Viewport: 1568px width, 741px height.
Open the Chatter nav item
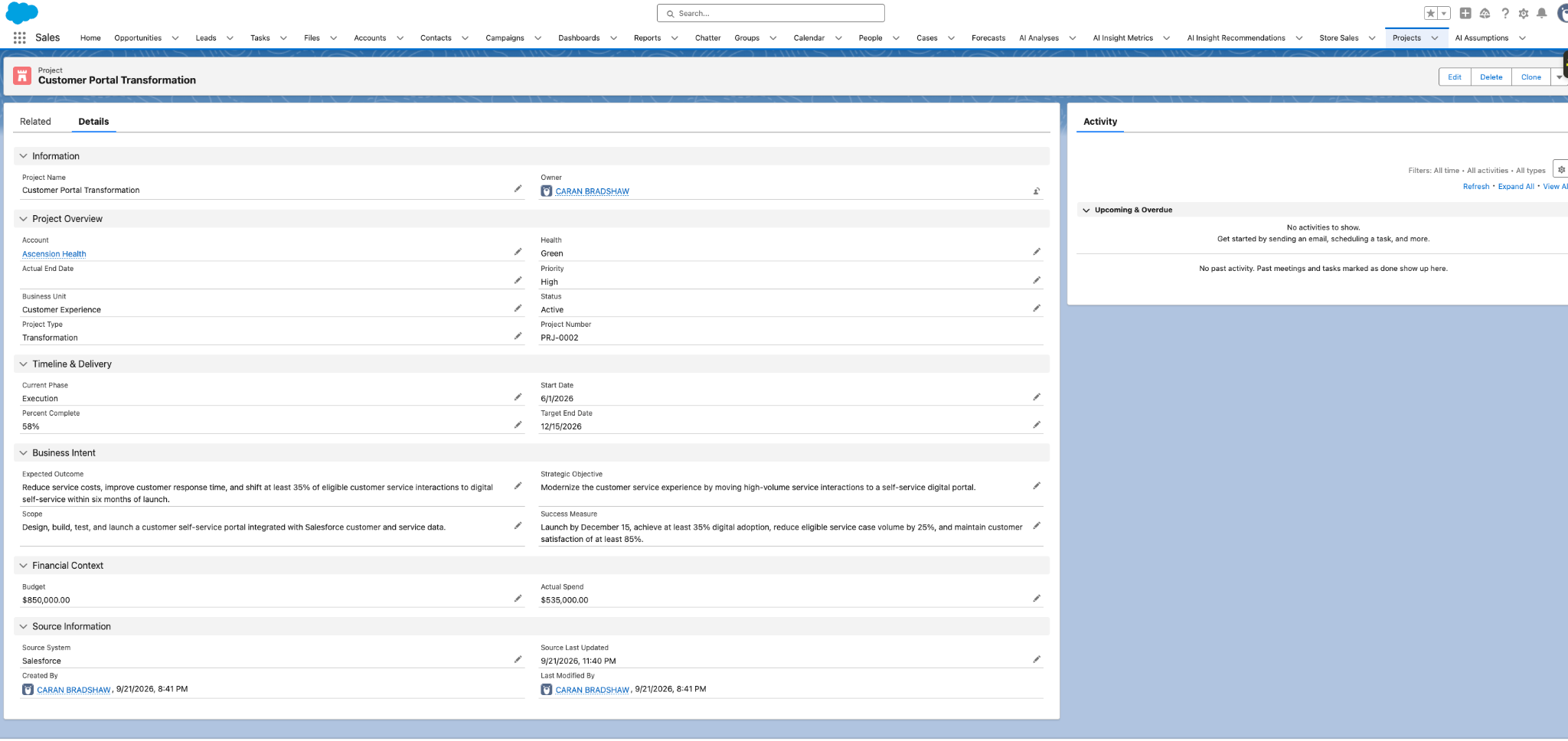point(707,38)
